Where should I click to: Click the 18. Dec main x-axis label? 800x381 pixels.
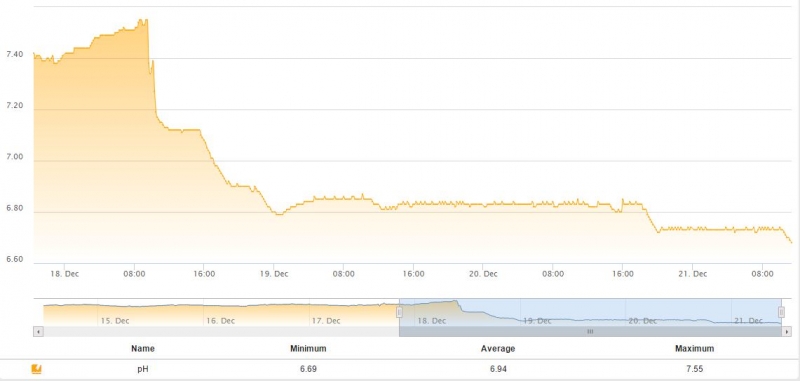(x=64, y=274)
